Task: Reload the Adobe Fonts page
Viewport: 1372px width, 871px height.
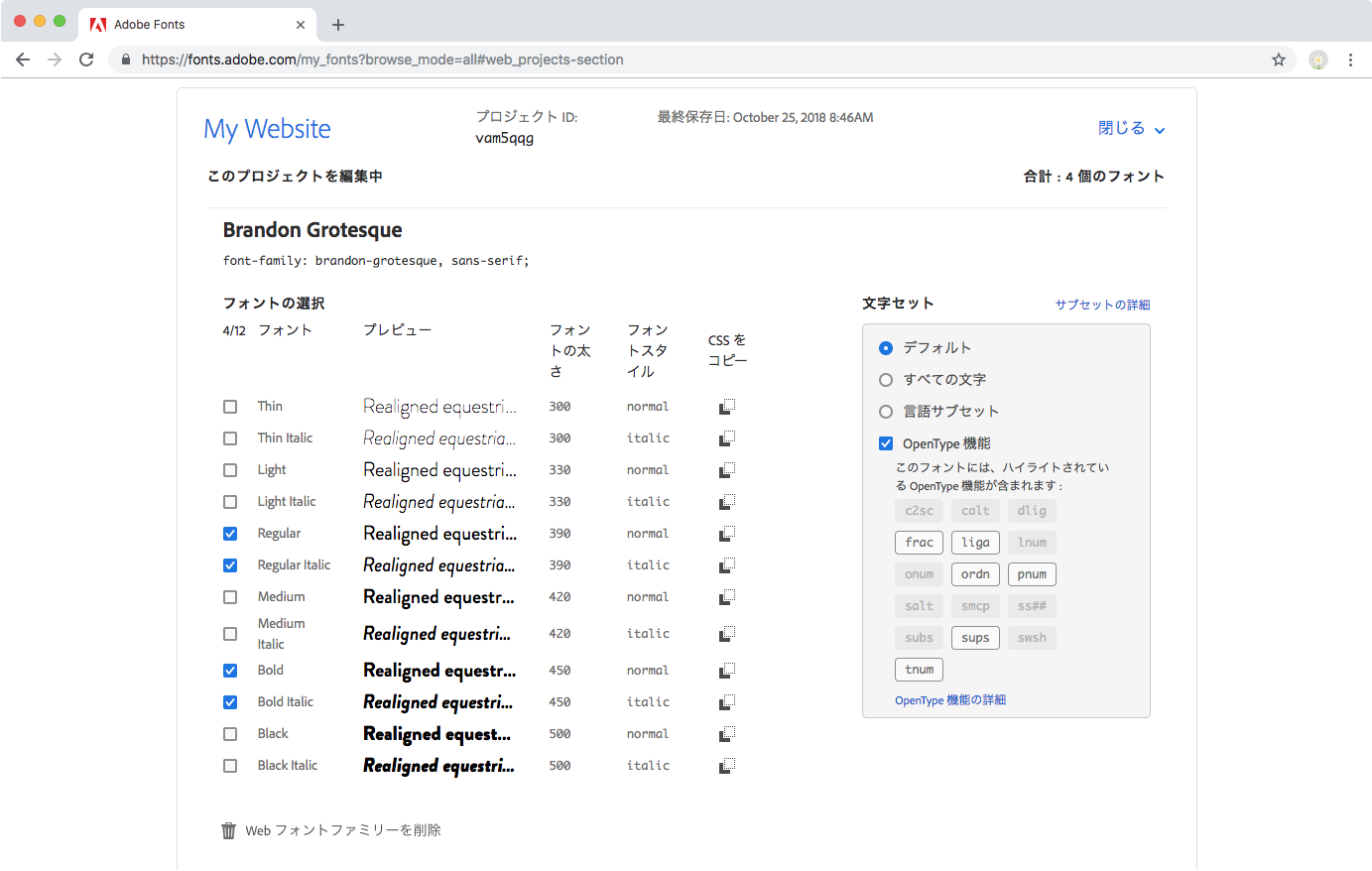Action: point(86,60)
